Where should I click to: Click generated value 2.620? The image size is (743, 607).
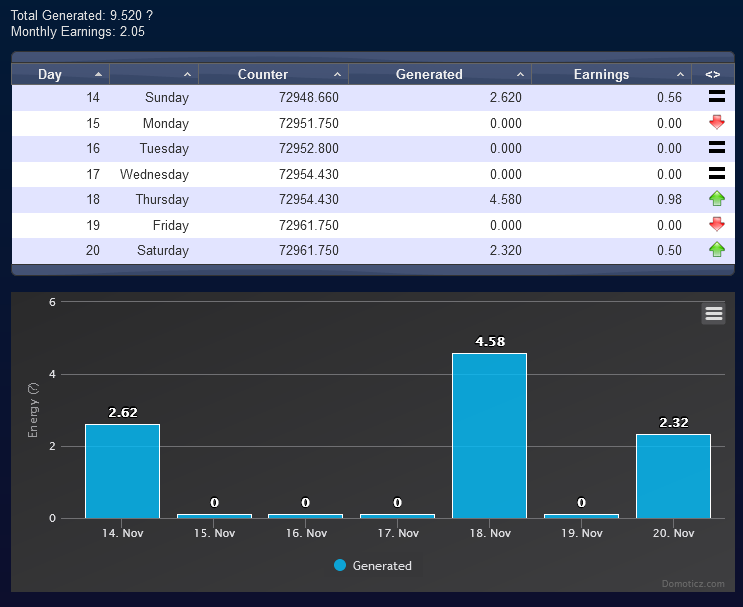coord(506,98)
